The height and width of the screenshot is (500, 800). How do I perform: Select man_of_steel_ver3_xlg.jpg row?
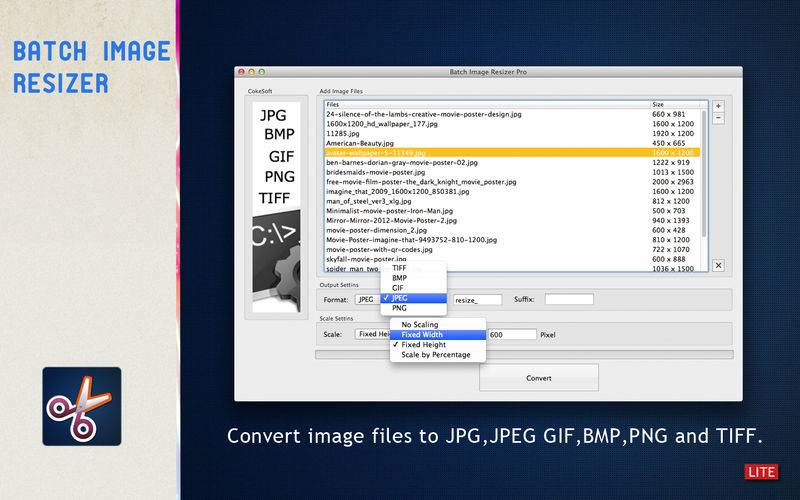coord(512,202)
